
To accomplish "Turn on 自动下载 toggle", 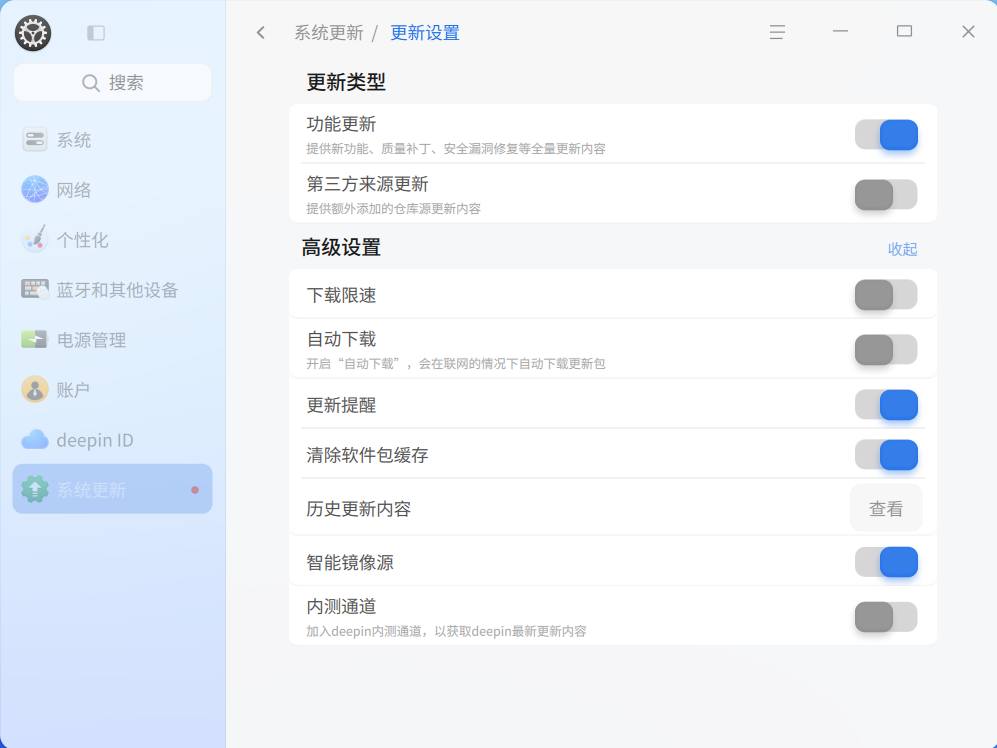I will (886, 350).
